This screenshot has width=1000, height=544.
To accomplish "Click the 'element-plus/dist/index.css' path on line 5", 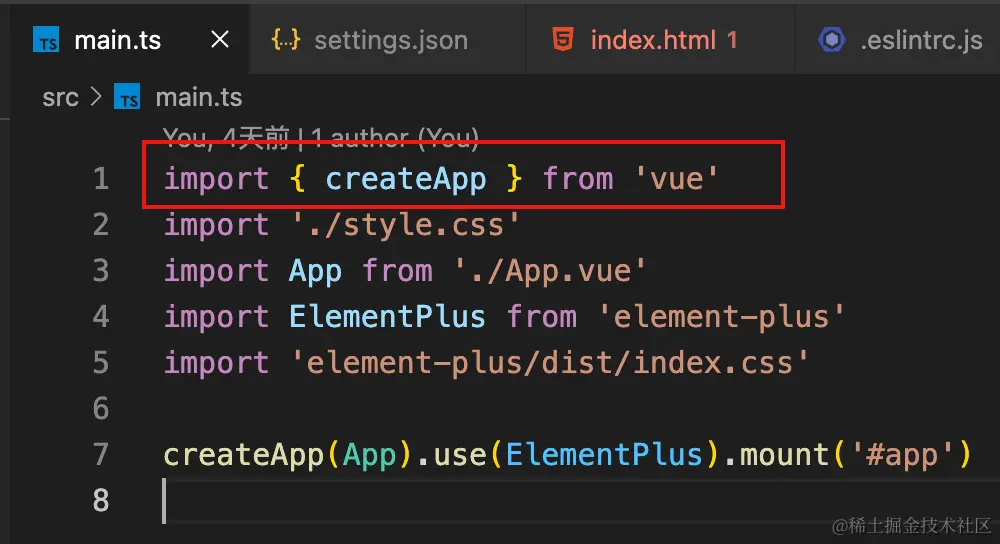I will tap(550, 363).
